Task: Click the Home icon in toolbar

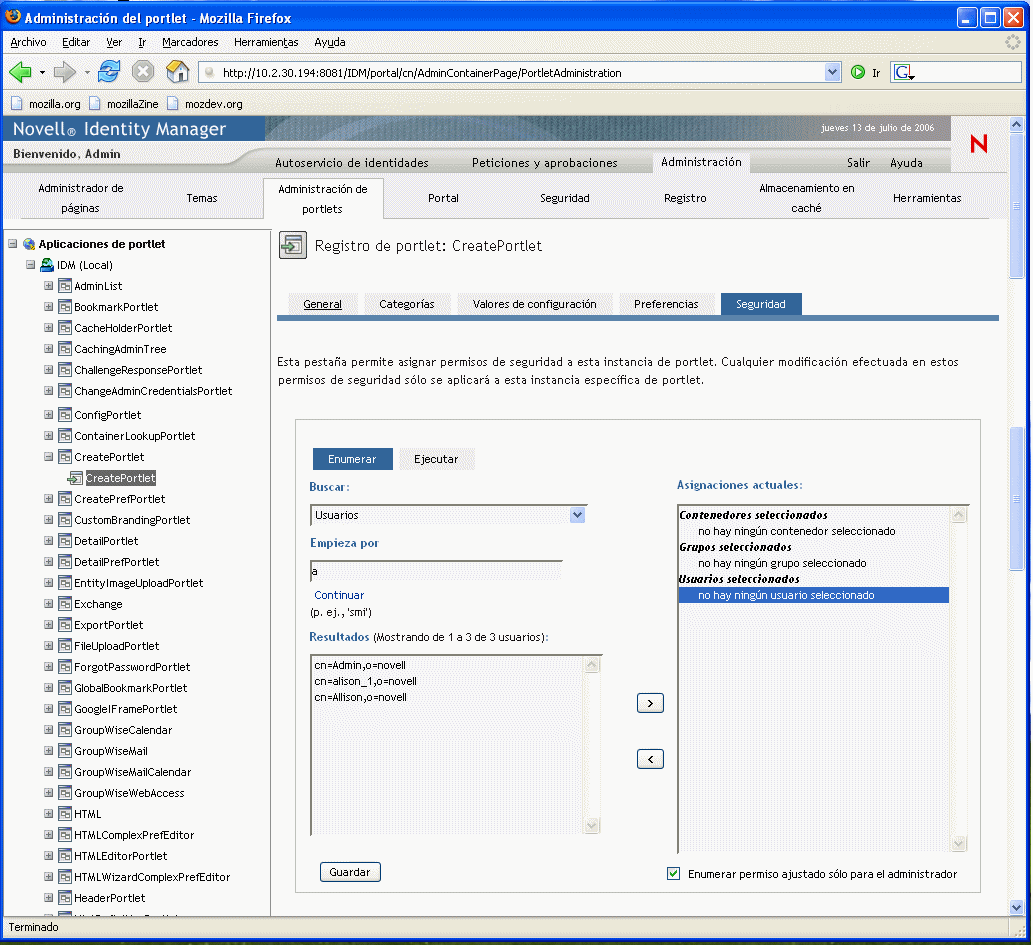Action: point(177,72)
